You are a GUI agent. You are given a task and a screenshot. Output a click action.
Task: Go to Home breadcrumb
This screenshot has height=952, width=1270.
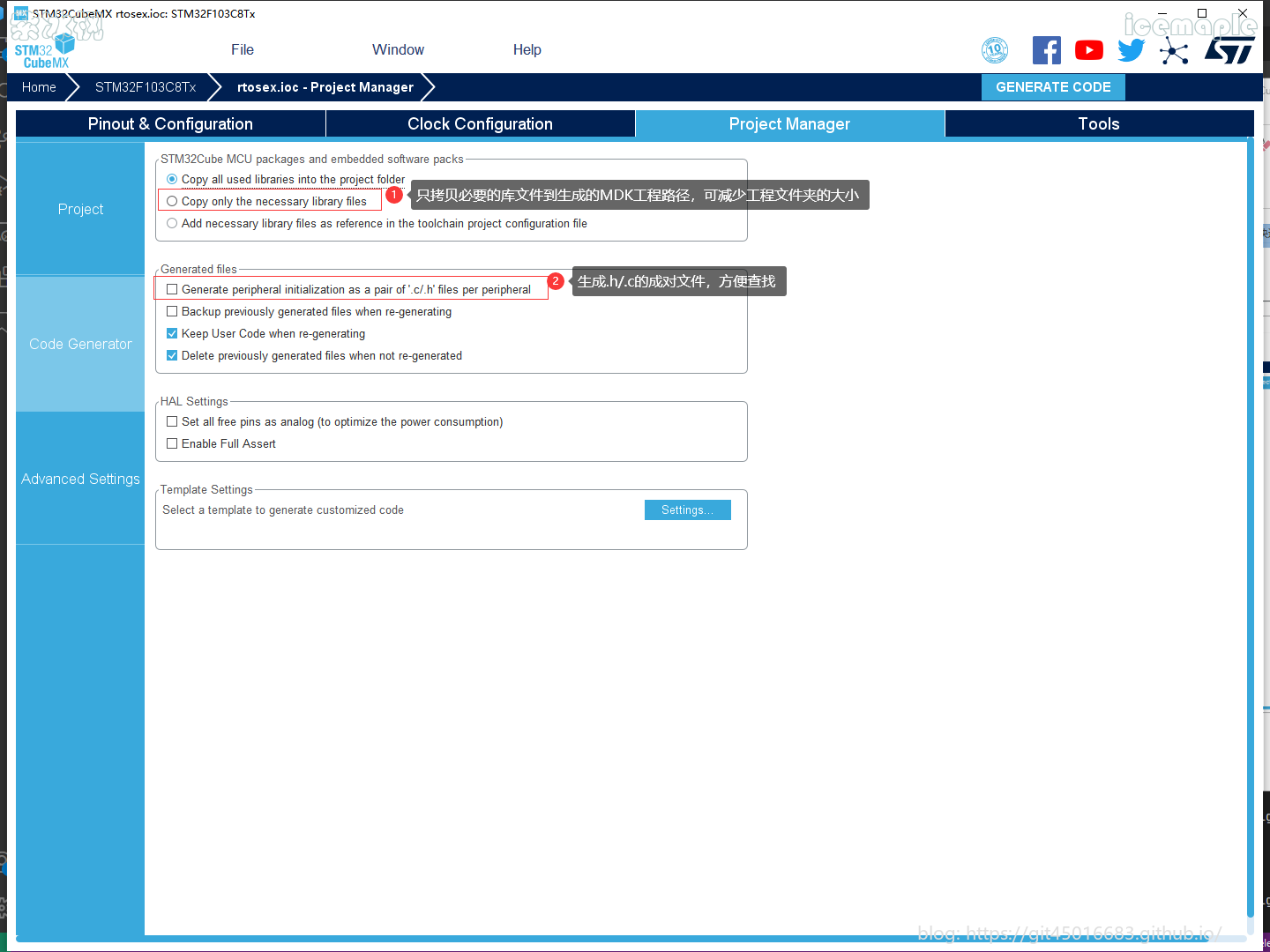click(40, 87)
